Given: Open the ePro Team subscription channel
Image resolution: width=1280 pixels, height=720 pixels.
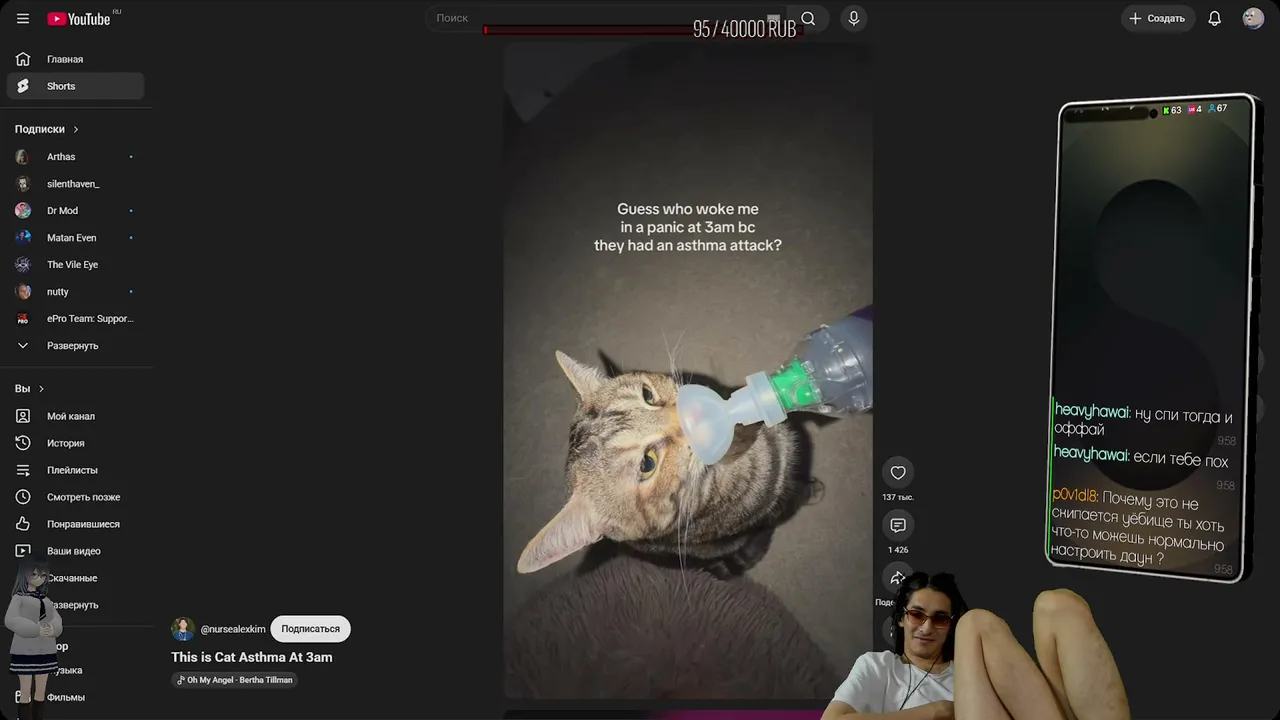Looking at the screenshot, I should 76,319.
